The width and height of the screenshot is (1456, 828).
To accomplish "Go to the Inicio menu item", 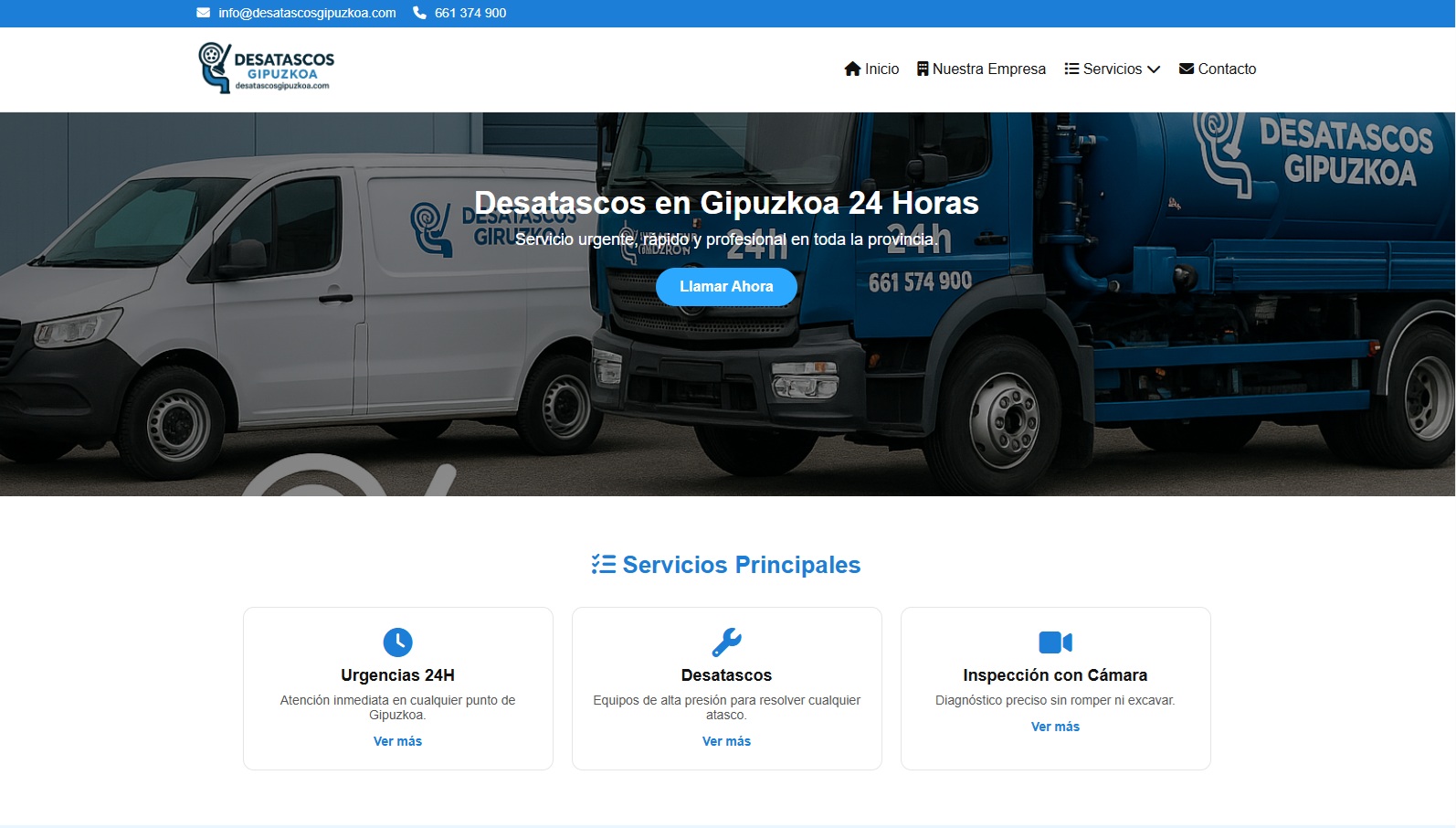I will coord(881,69).
